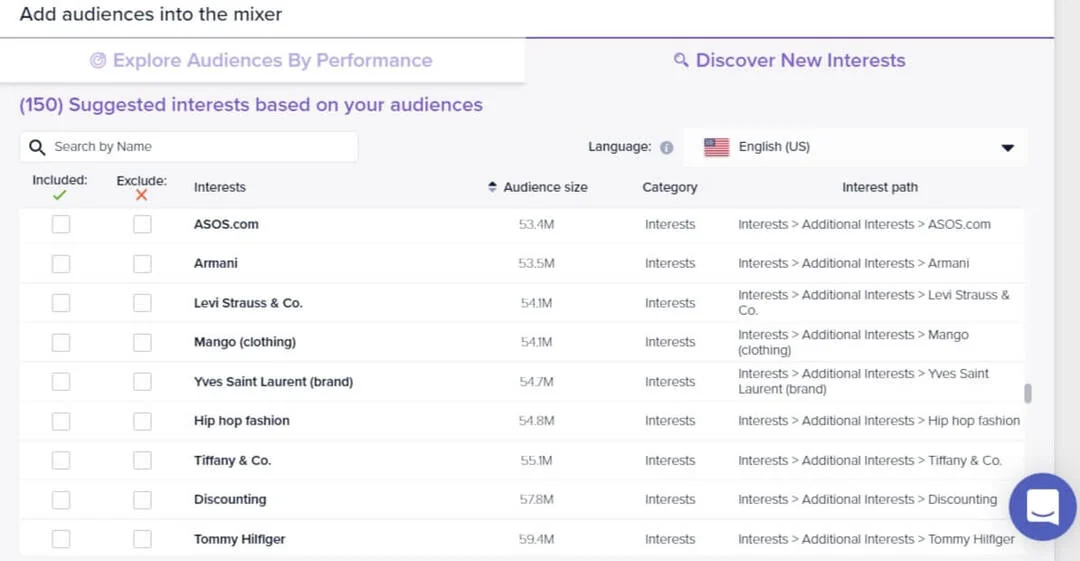Switch to Discover New Interests tab

(789, 61)
